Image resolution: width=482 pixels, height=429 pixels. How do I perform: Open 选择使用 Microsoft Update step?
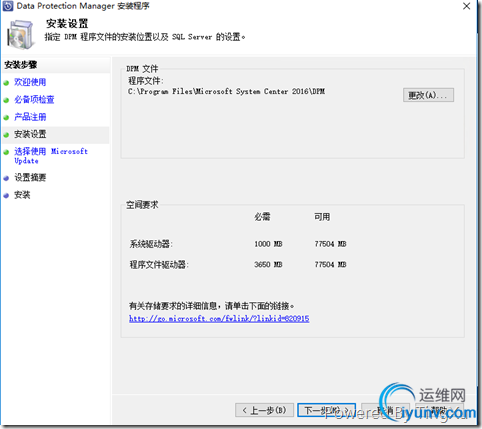[51, 156]
